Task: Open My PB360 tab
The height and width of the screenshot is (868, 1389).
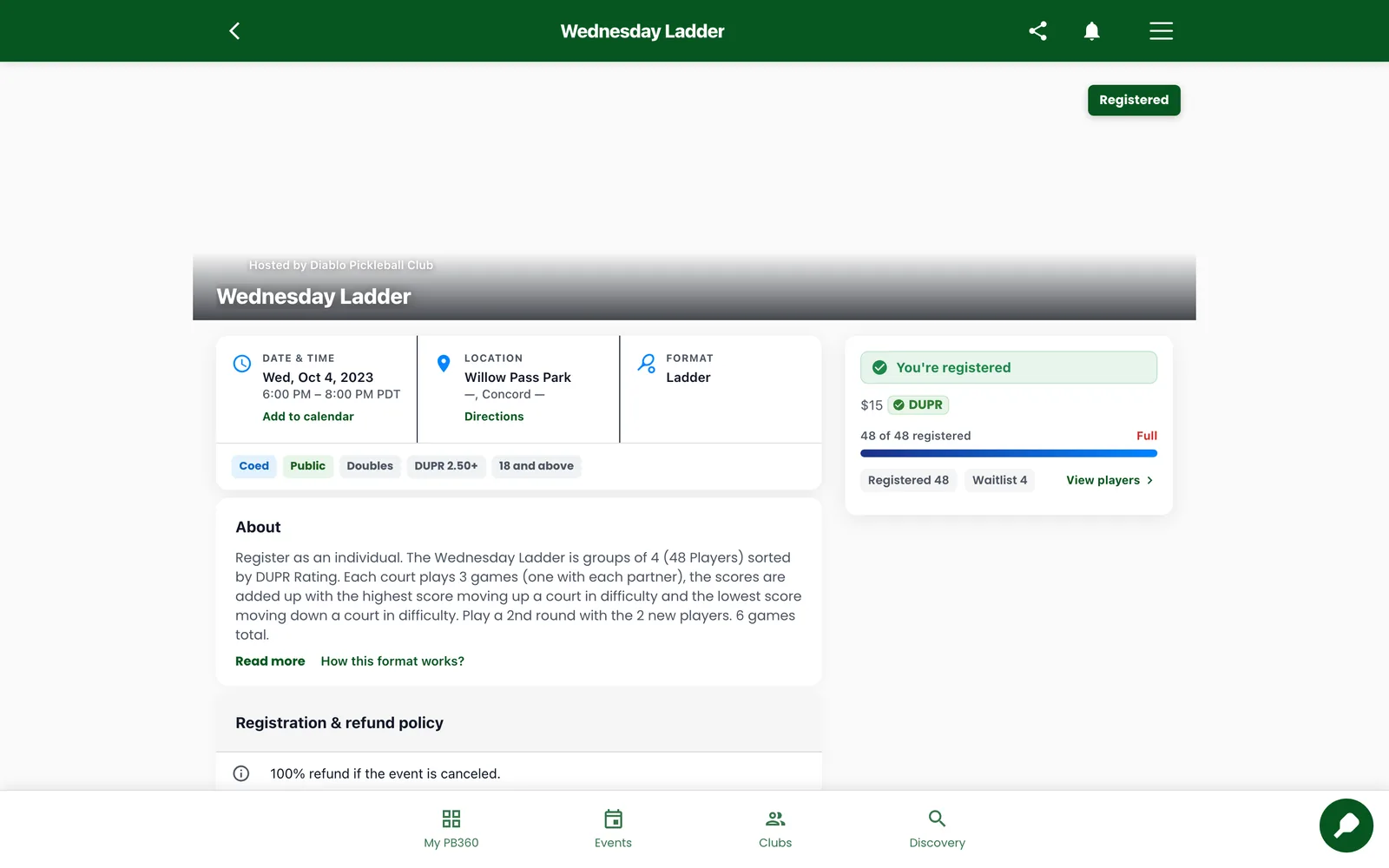Action: coord(451,829)
